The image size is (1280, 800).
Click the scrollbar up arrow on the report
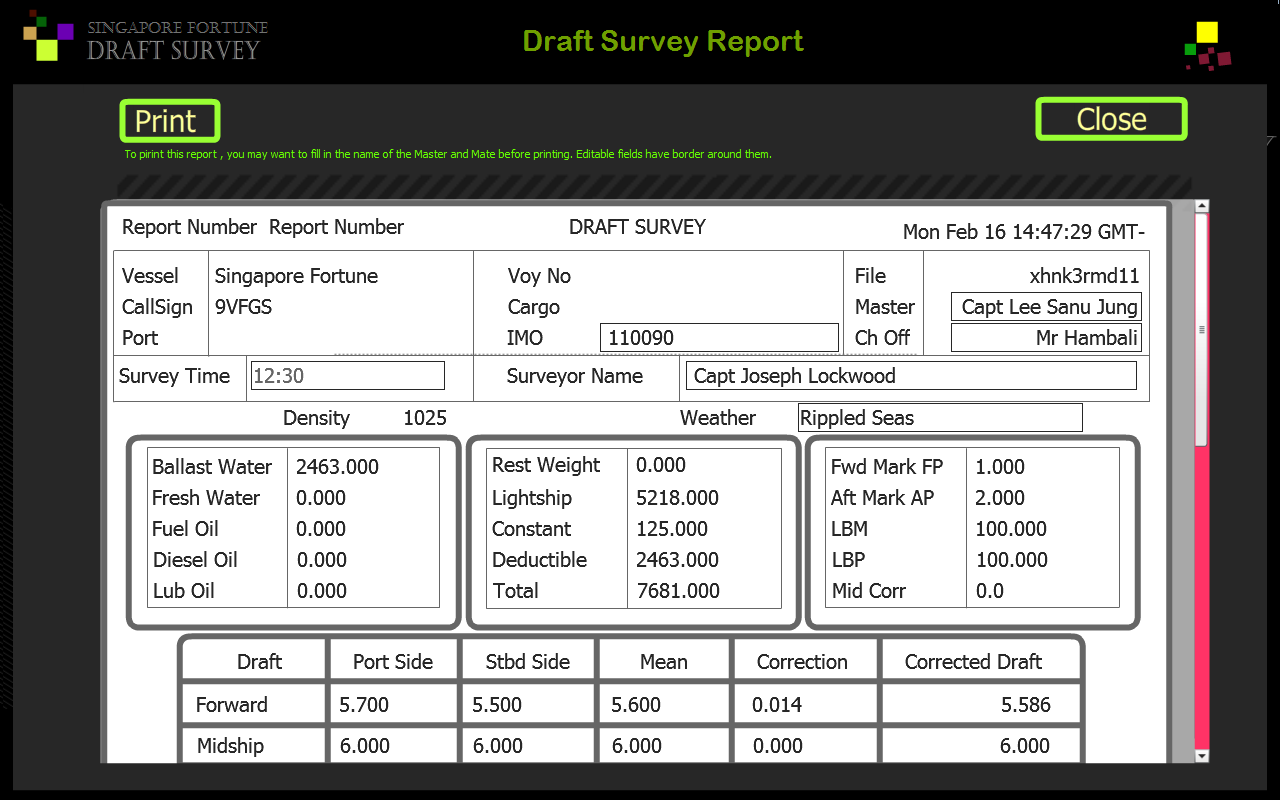(x=1200, y=204)
